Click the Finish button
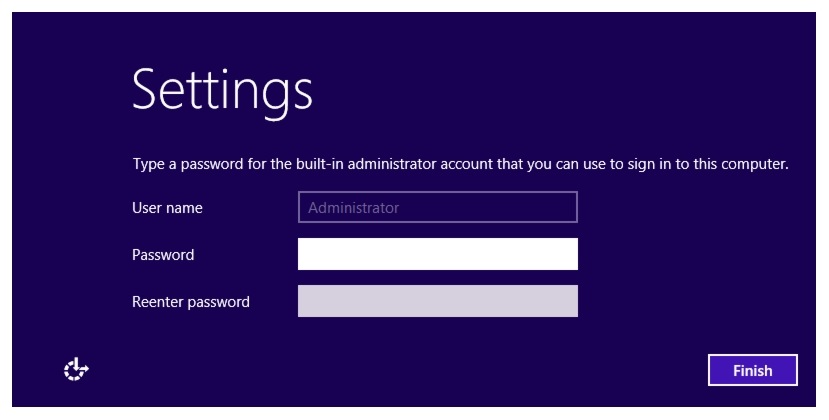Viewport: 829px width, 420px height. (752, 370)
